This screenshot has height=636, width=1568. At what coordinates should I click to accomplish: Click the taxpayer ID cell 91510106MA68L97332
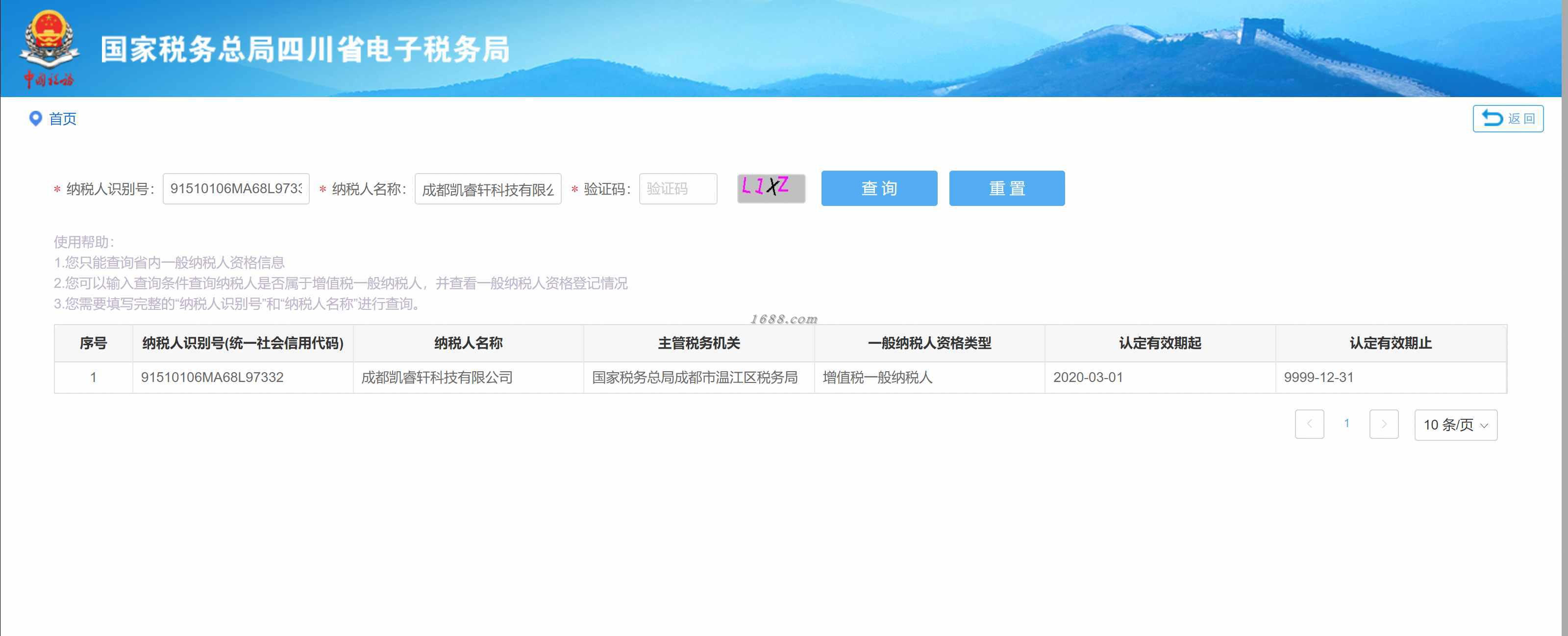(x=212, y=378)
